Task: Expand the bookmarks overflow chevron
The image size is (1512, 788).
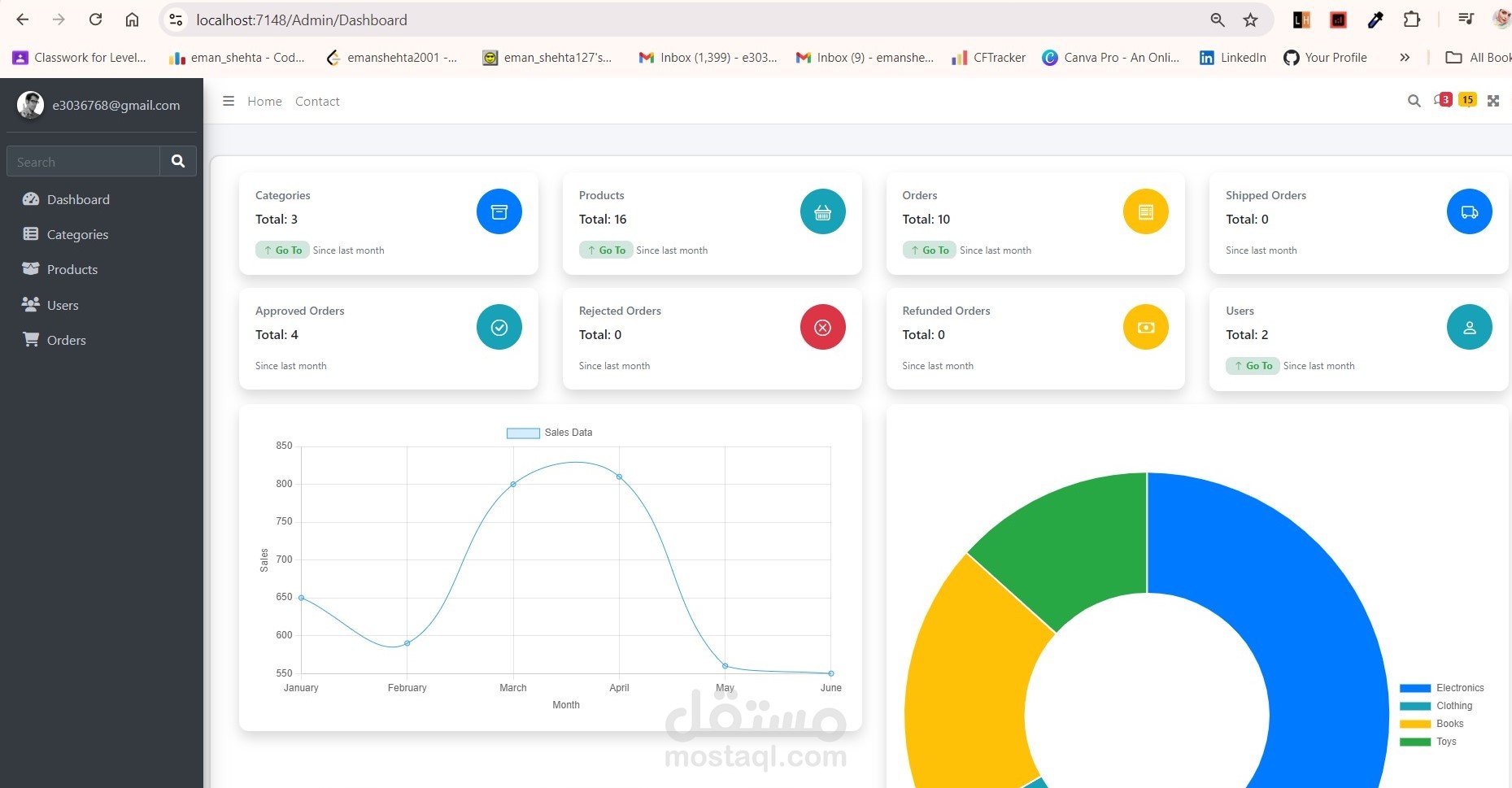Action: (x=1405, y=57)
